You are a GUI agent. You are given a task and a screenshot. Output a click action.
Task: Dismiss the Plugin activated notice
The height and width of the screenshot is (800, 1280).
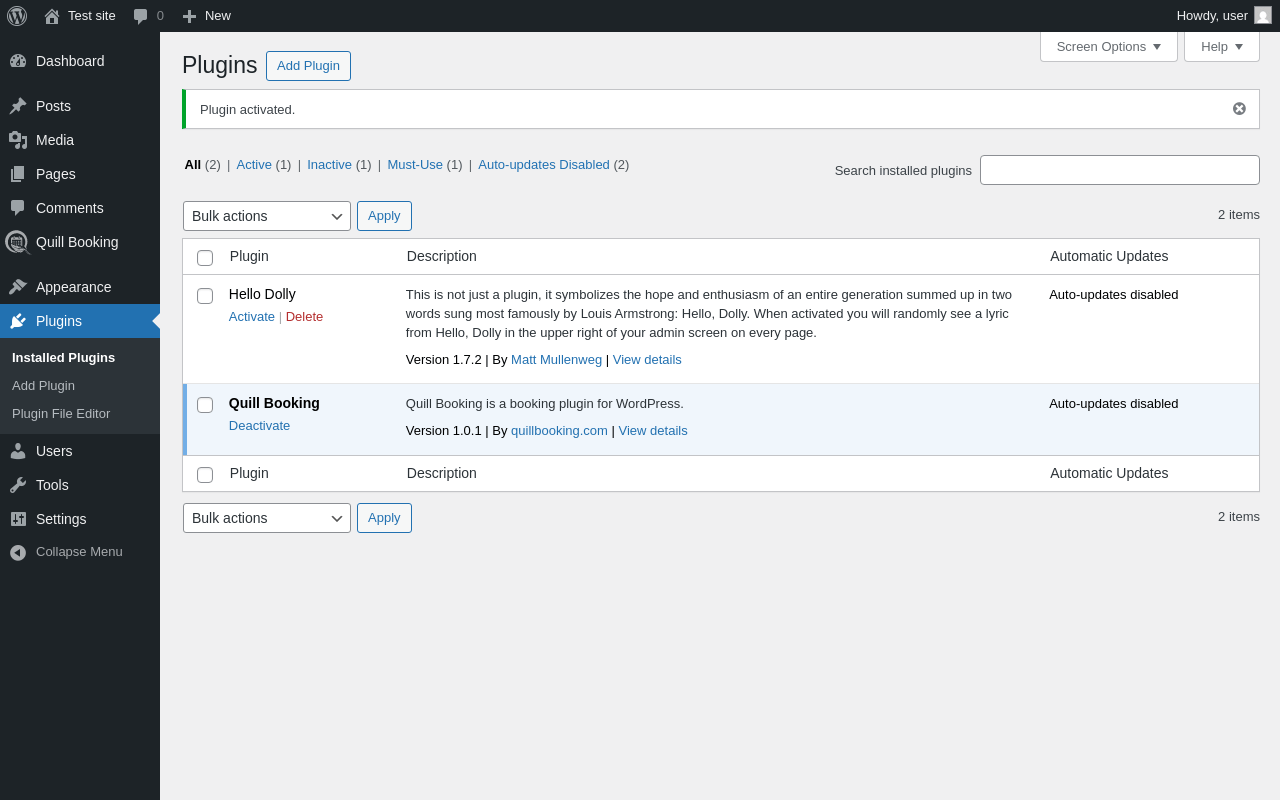[1239, 109]
